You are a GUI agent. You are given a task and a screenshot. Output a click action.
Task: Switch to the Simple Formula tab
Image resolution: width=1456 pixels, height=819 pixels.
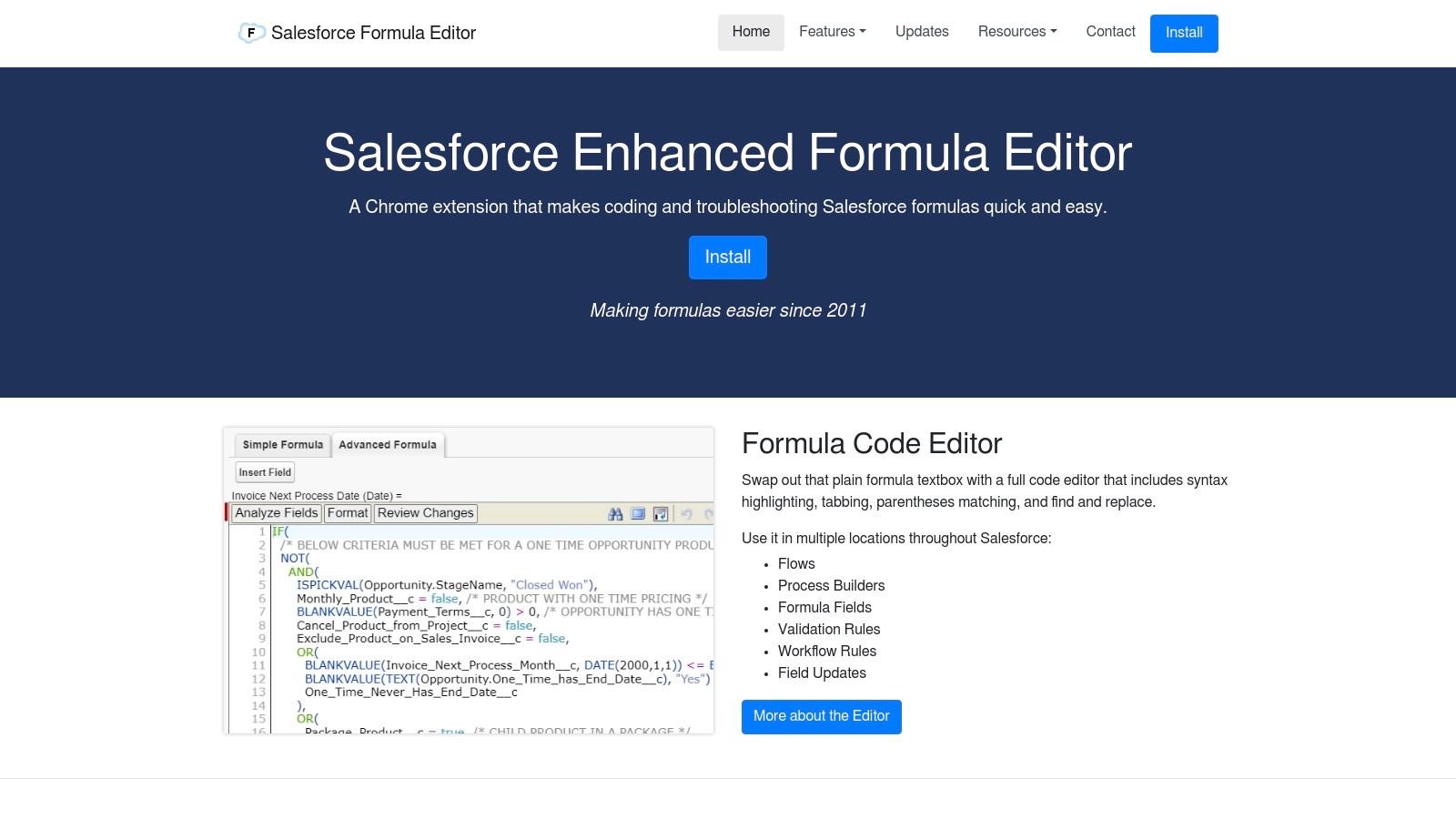pyautogui.click(x=282, y=444)
